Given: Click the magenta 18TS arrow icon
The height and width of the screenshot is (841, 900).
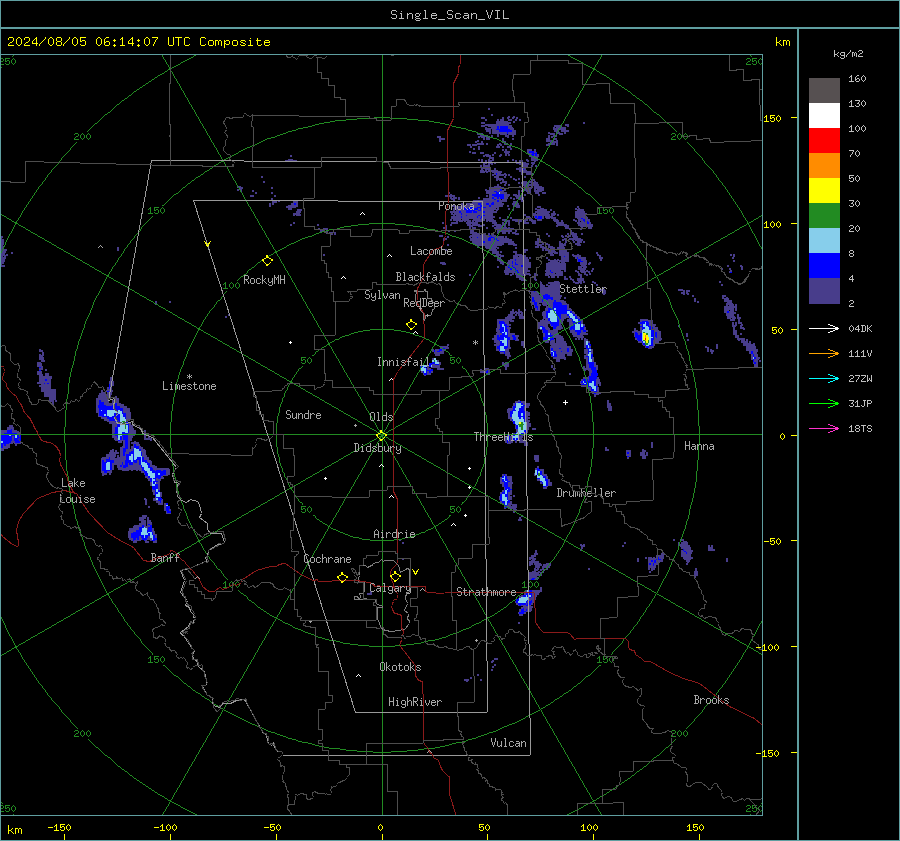Looking at the screenshot, I should tap(824, 428).
